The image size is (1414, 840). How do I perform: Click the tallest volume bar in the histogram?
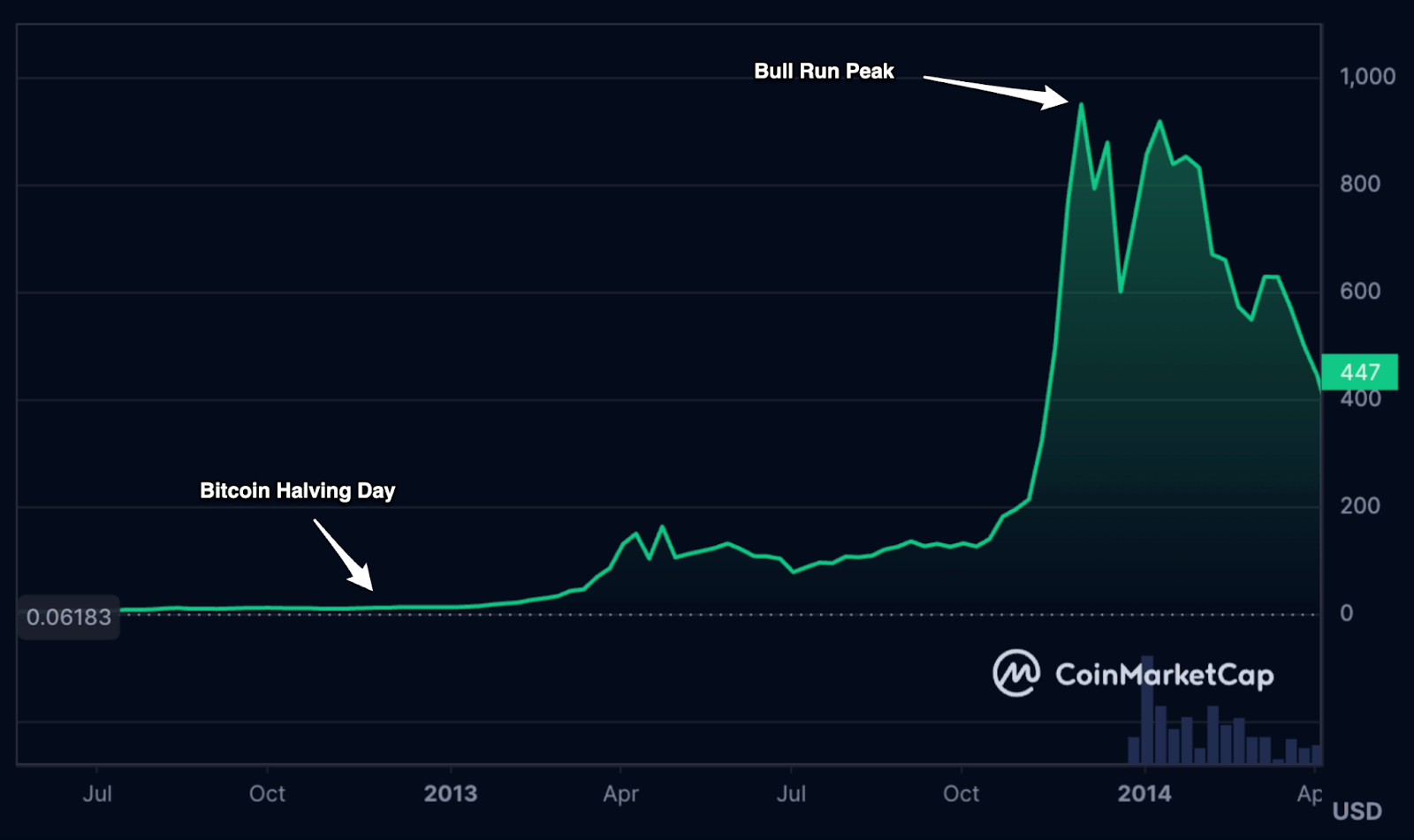click(x=1147, y=709)
